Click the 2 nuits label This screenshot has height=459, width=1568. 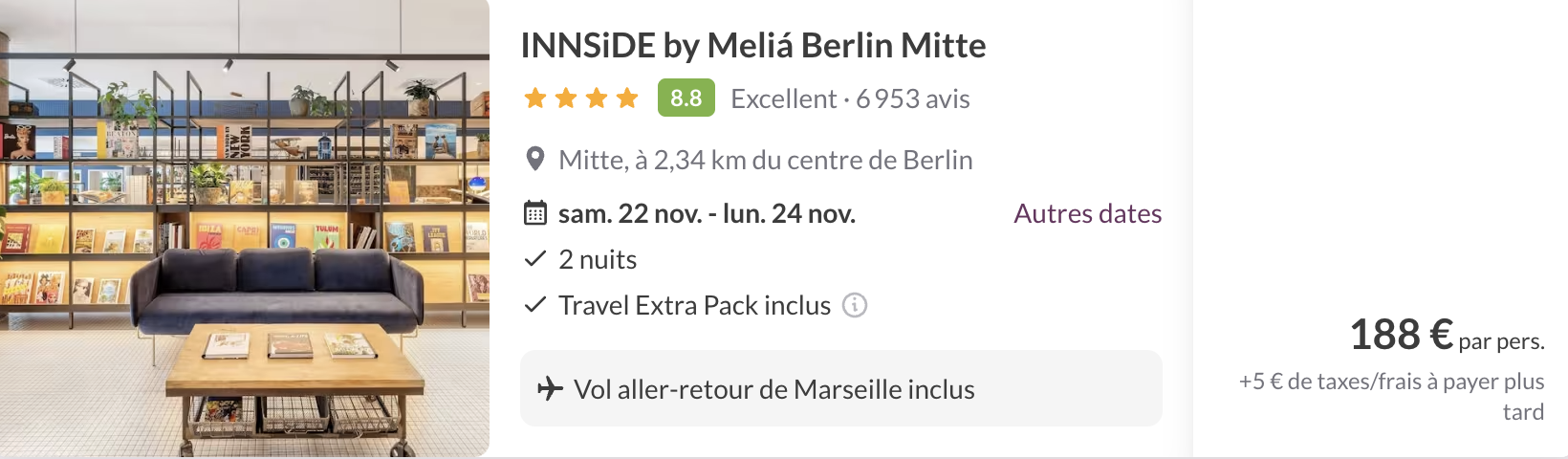[x=598, y=259]
